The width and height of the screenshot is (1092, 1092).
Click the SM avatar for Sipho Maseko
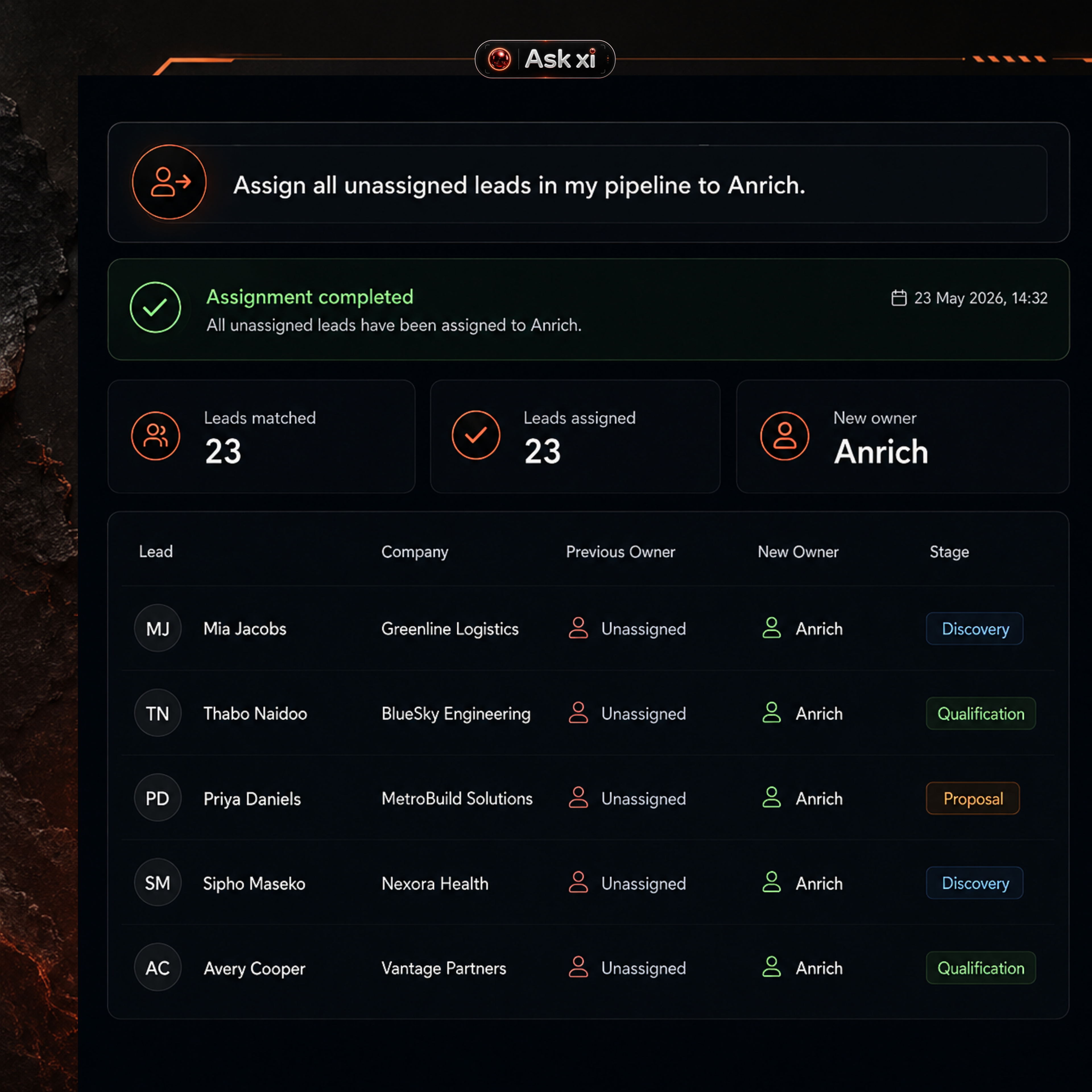click(158, 882)
